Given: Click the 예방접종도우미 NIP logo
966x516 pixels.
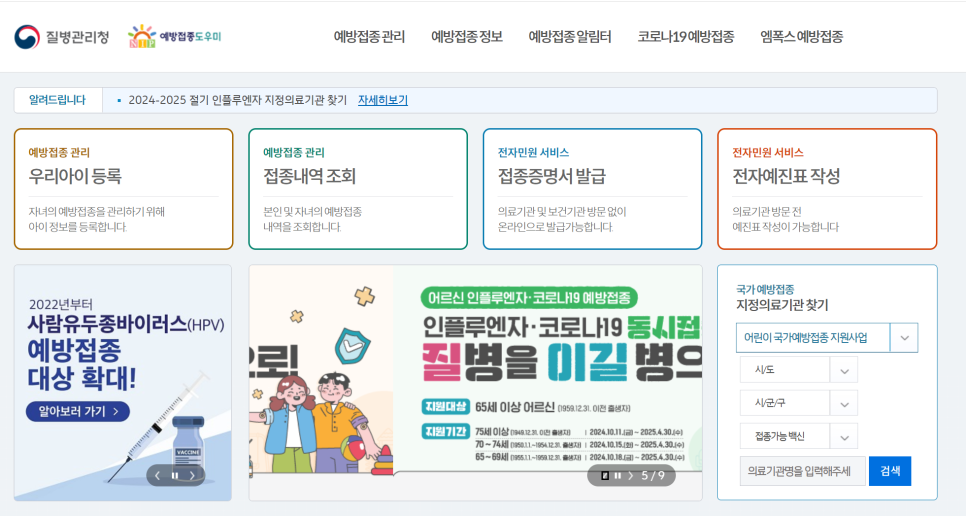Looking at the screenshot, I should click(174, 36).
